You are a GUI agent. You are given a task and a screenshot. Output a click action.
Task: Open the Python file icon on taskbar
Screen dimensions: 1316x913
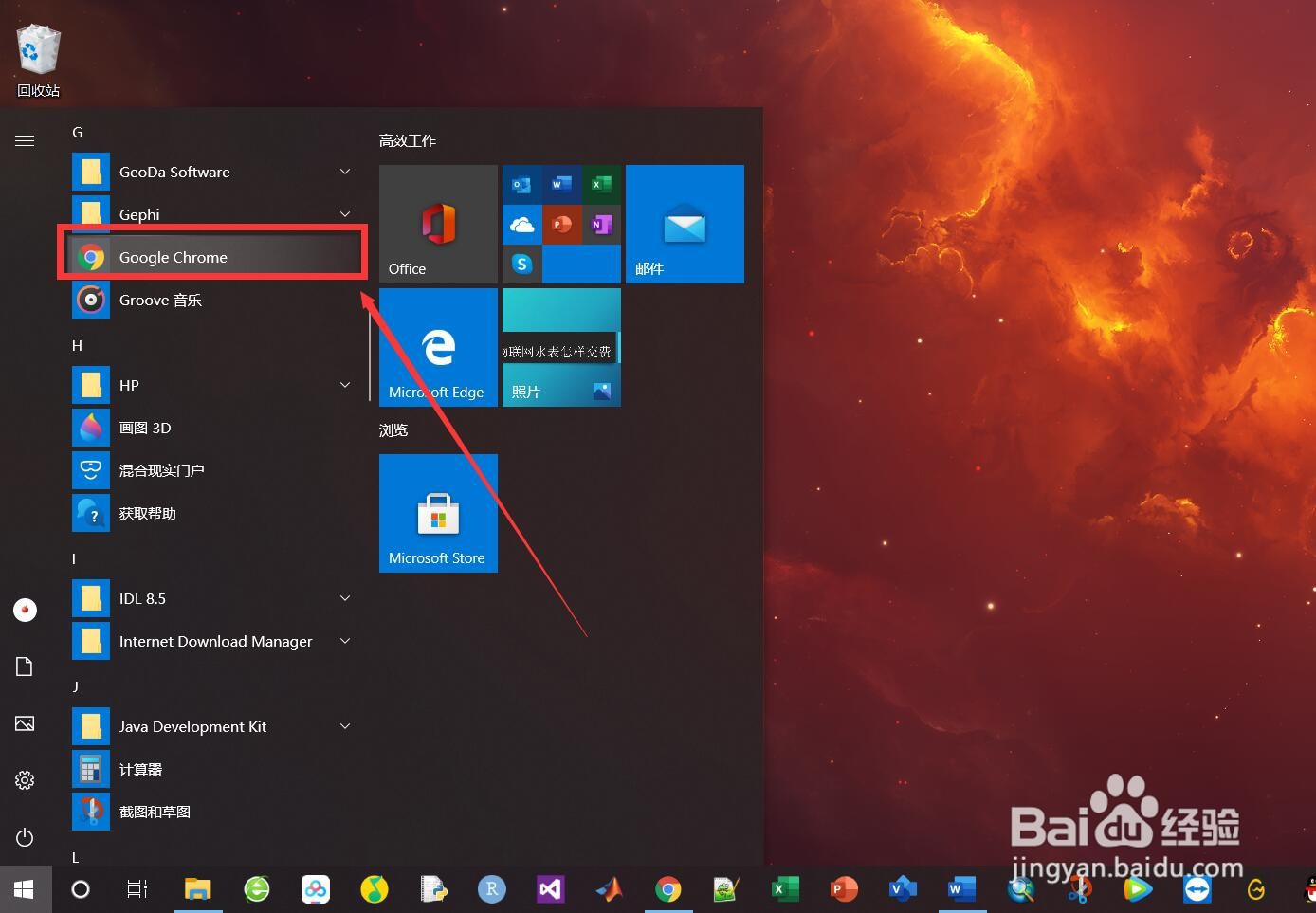(x=433, y=889)
